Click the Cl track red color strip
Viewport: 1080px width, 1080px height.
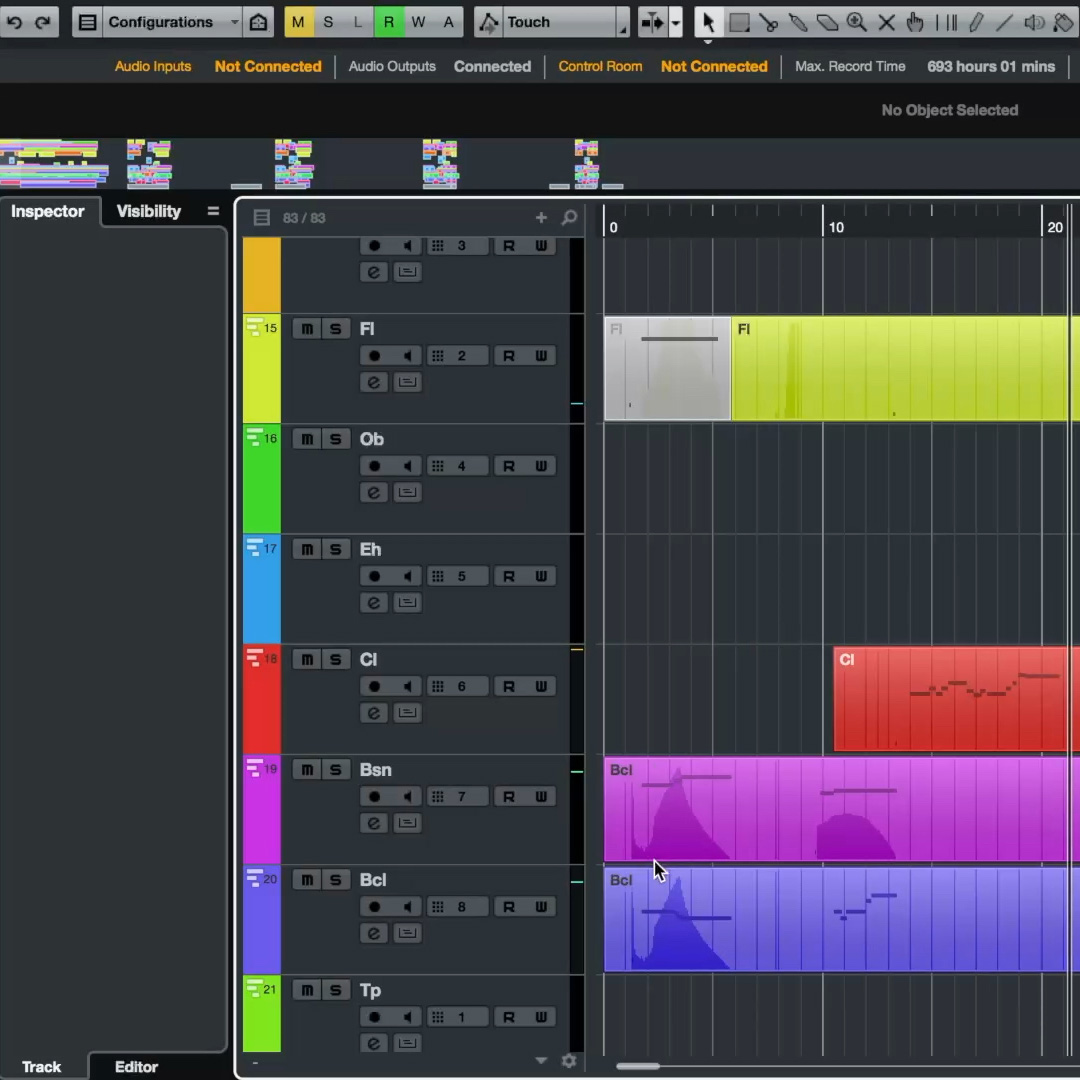tap(262, 699)
